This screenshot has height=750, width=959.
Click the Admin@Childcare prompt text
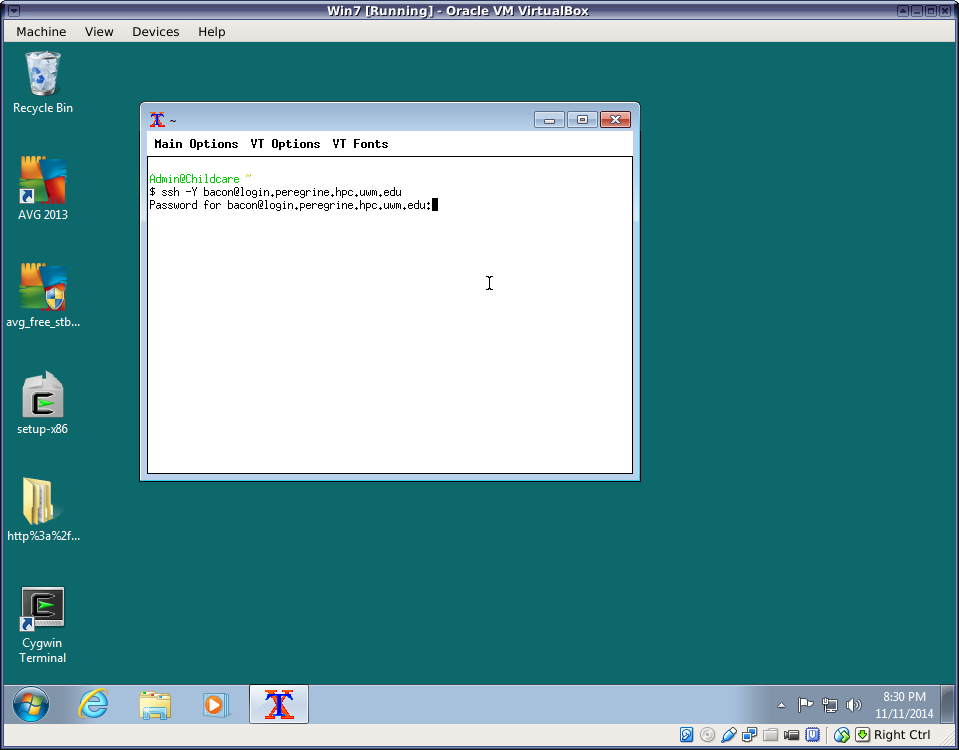point(194,179)
